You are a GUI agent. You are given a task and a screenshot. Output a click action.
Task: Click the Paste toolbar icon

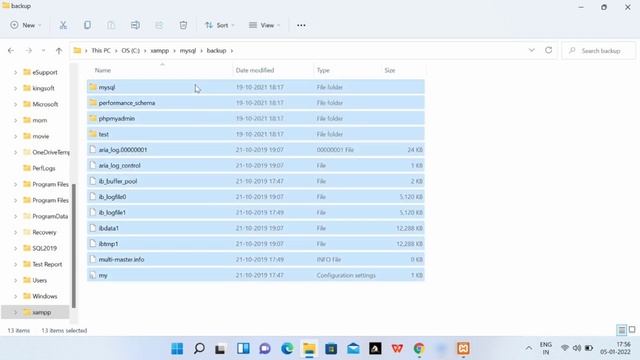[x=111, y=25]
